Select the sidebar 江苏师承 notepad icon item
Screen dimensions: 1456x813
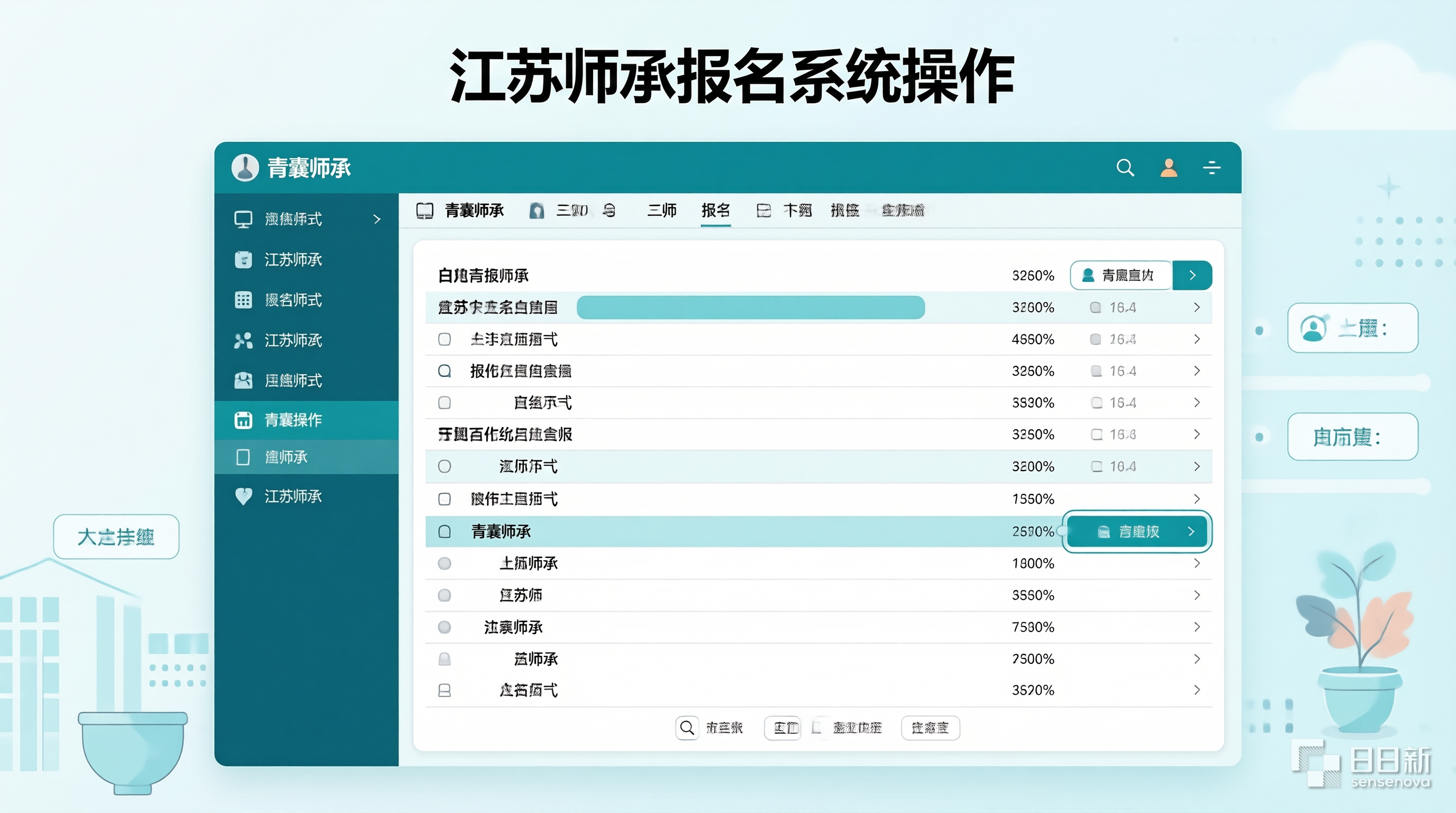(243, 259)
